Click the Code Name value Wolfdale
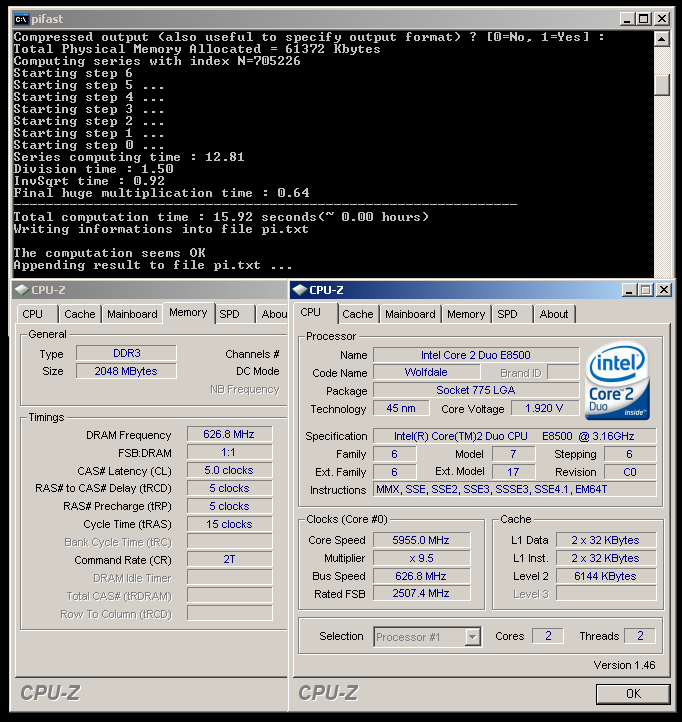 (426, 372)
